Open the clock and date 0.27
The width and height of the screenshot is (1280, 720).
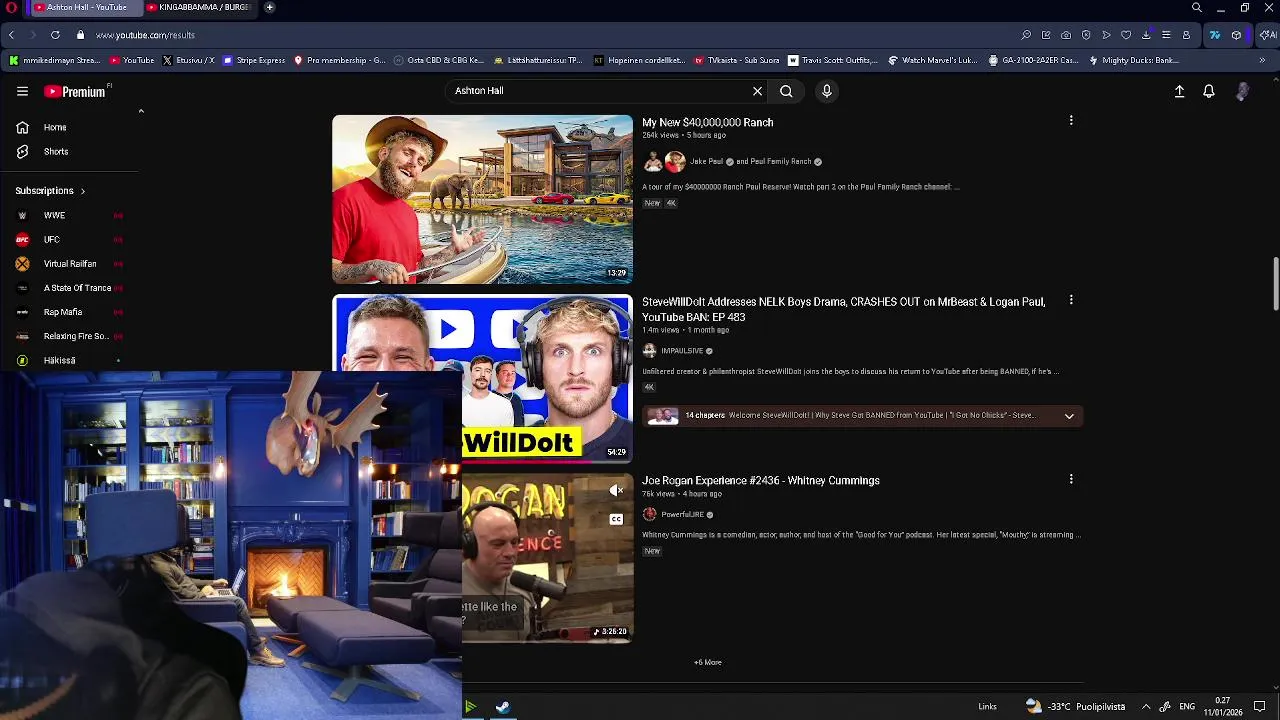(1222, 707)
